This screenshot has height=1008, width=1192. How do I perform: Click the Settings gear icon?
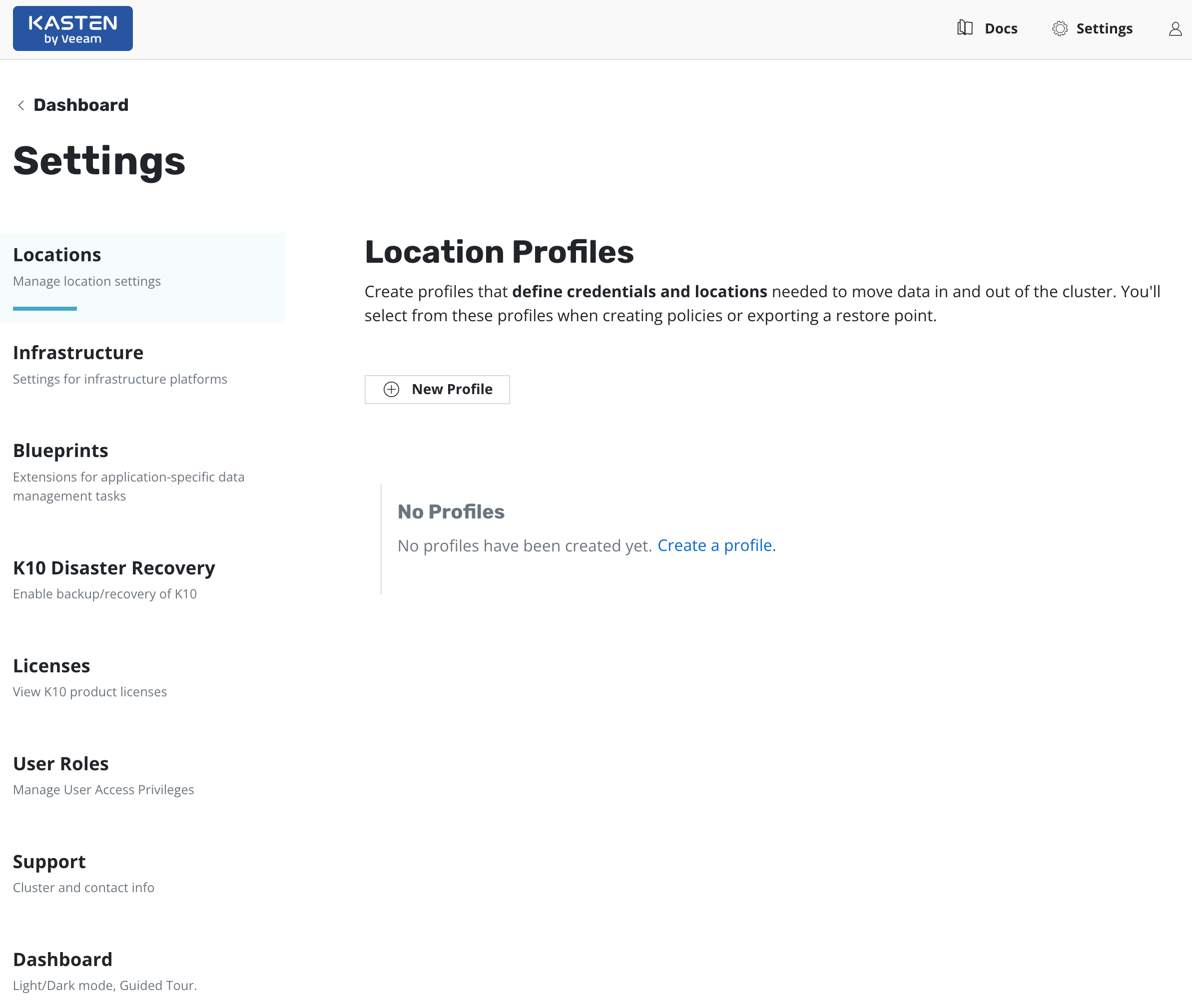point(1060,28)
